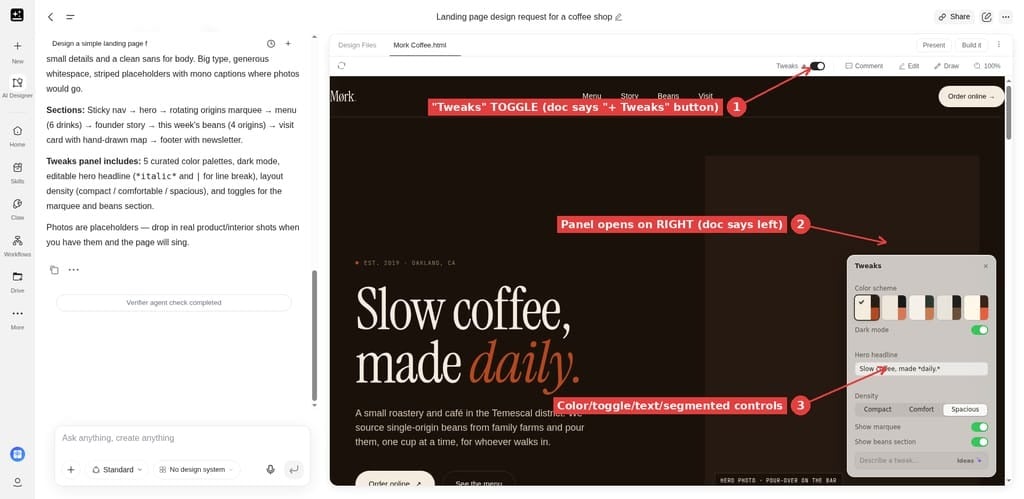This screenshot has height=499, width=1024.
Task: Click the Mørk logo in the preview
Action: [x=343, y=97]
